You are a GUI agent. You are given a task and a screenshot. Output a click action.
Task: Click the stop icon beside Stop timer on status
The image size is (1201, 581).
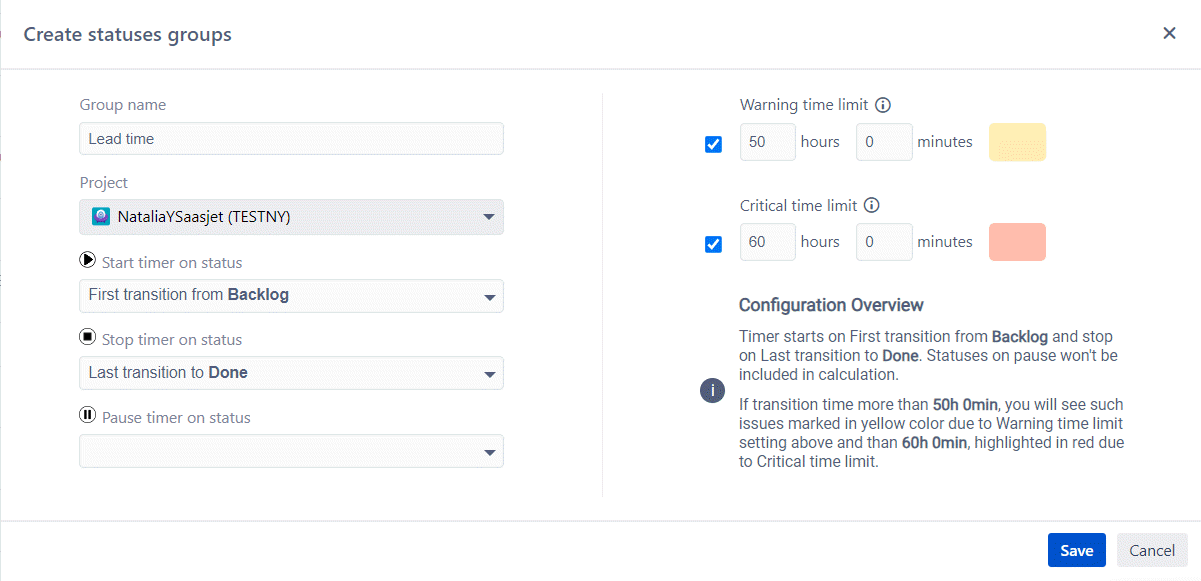pos(87,338)
